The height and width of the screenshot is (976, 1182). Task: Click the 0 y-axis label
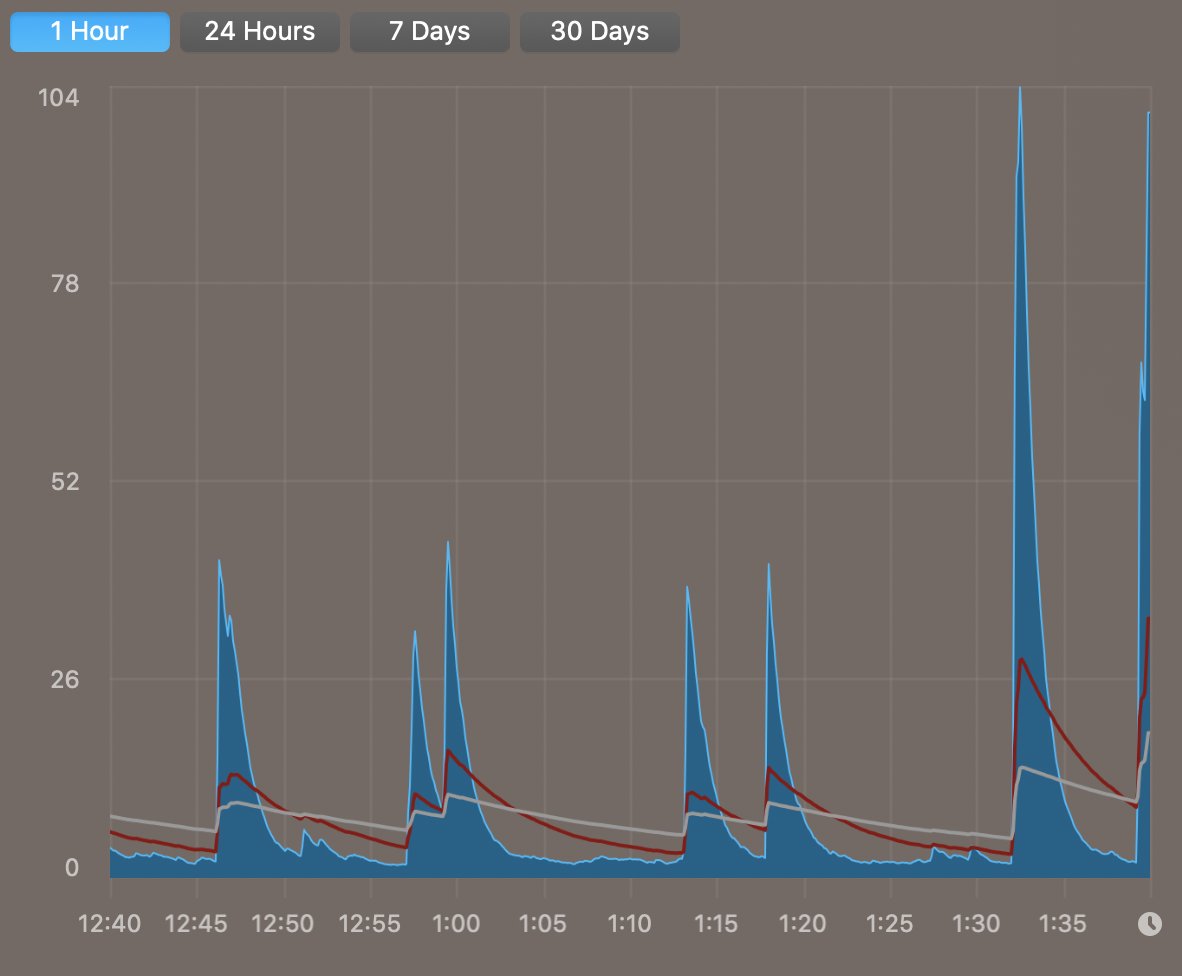point(72,867)
